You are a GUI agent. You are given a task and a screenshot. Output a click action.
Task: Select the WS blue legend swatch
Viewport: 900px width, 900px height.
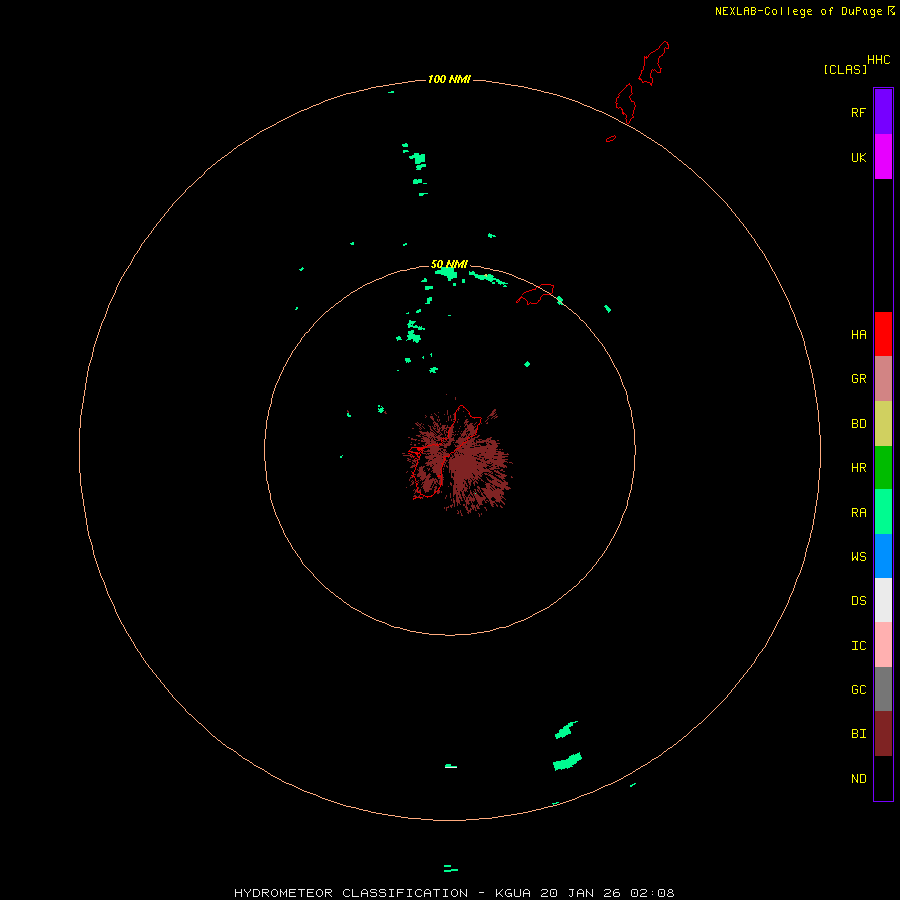pos(883,556)
